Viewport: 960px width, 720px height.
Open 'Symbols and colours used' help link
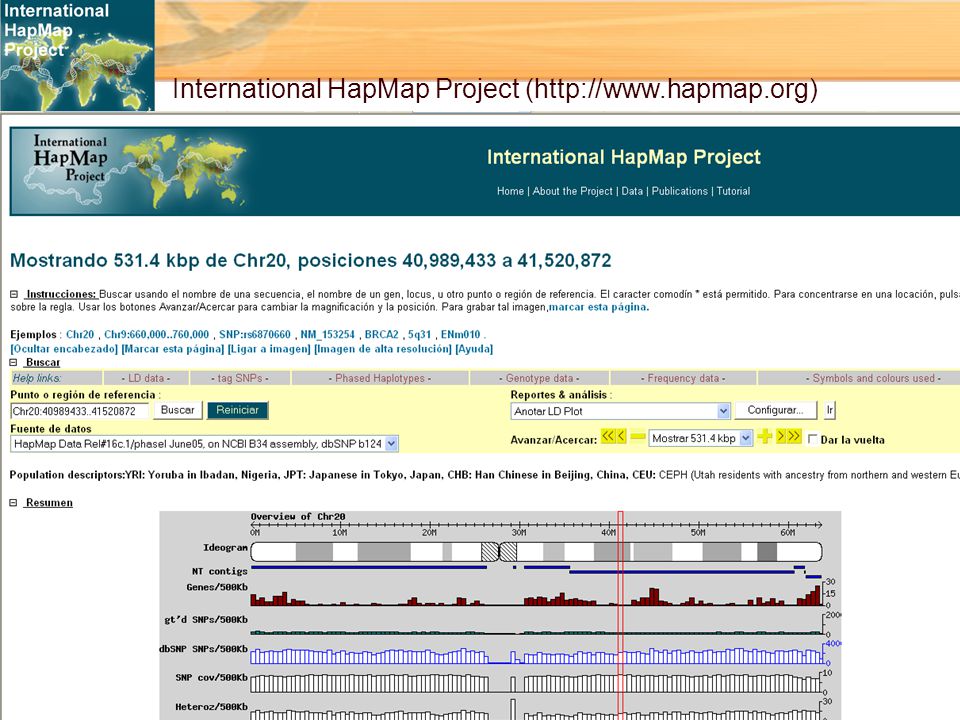[x=873, y=378]
